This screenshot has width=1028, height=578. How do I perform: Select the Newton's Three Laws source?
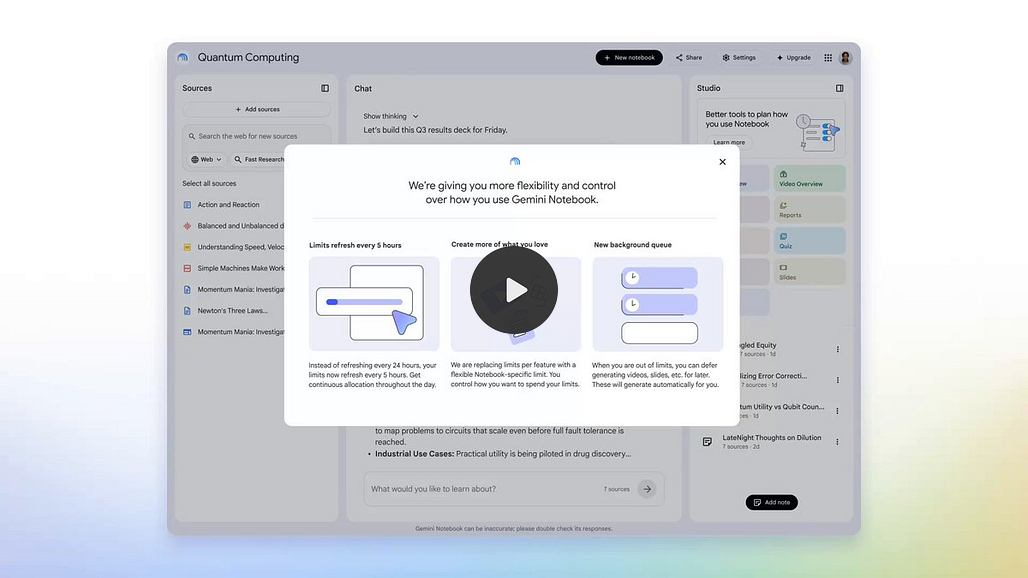[233, 311]
